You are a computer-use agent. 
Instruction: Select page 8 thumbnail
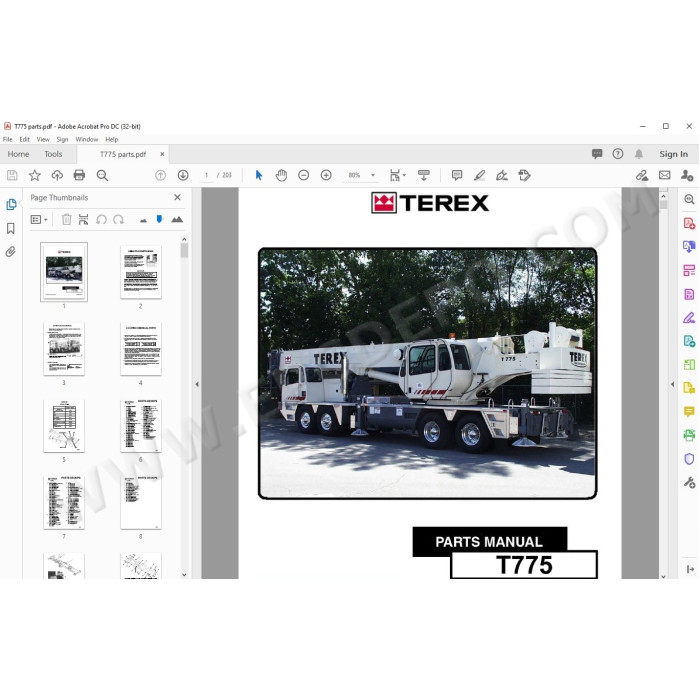141,503
